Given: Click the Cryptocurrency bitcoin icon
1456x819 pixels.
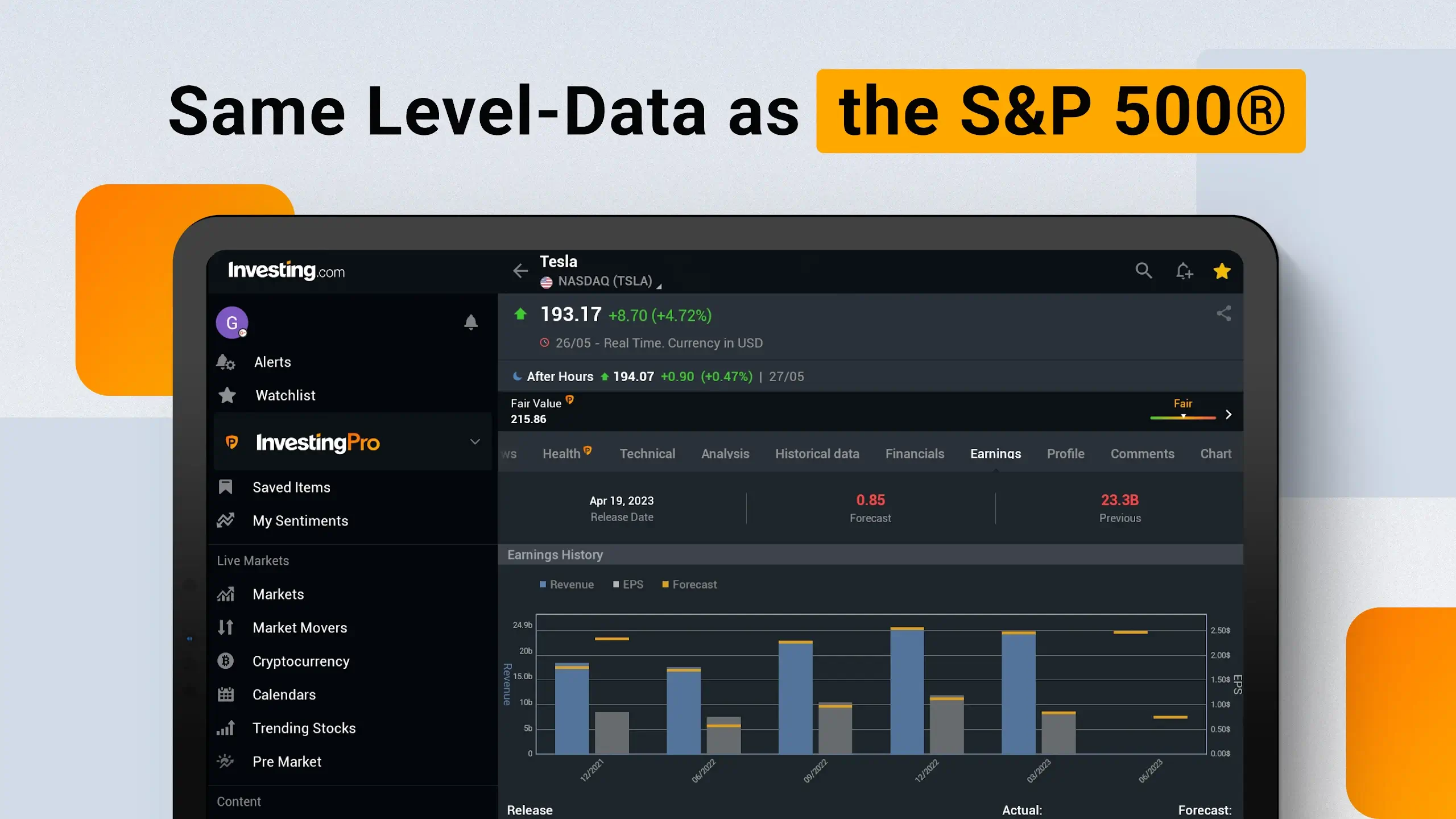Looking at the screenshot, I should 226,661.
